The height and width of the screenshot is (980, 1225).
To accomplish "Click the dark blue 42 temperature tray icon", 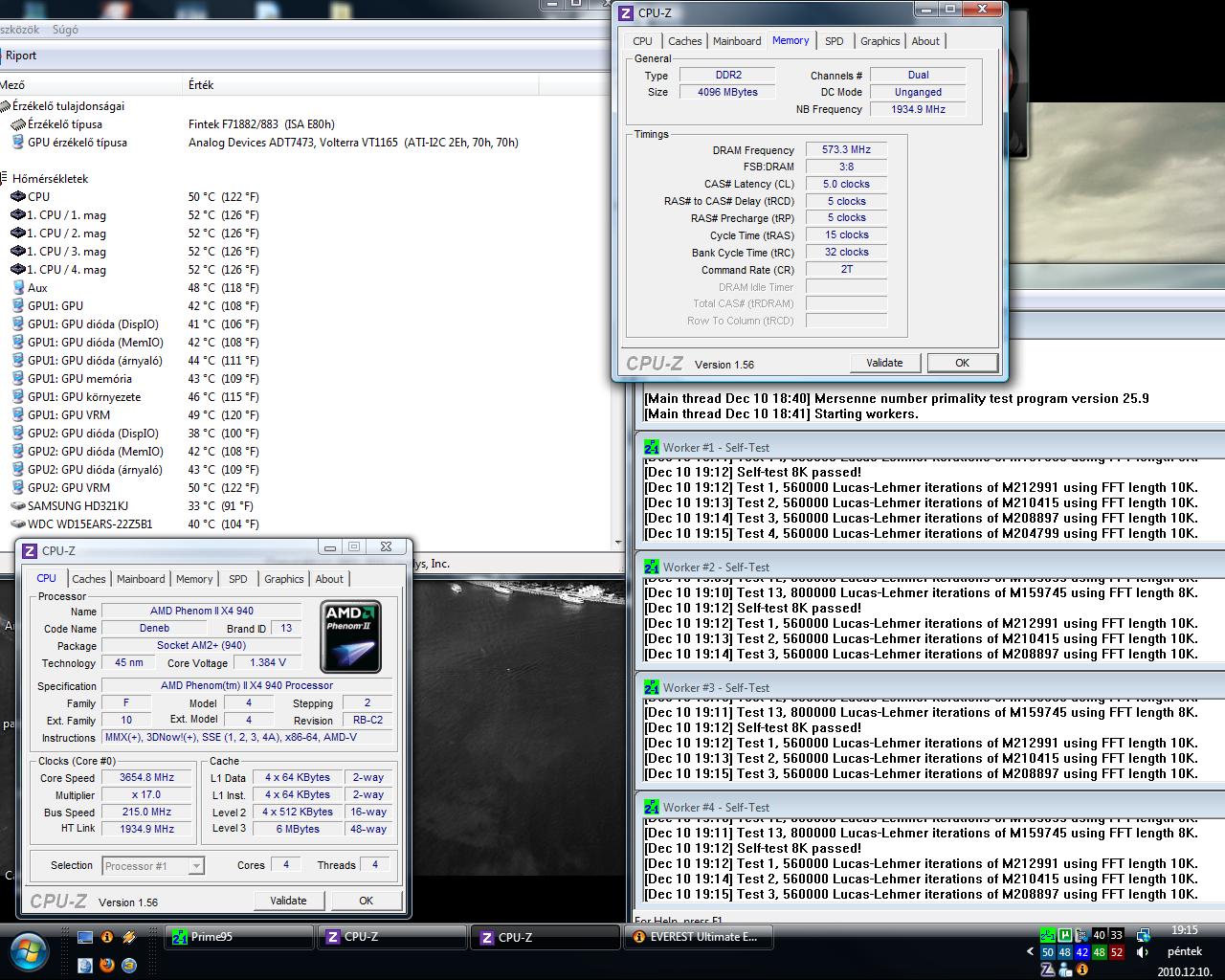I will tap(1082, 952).
